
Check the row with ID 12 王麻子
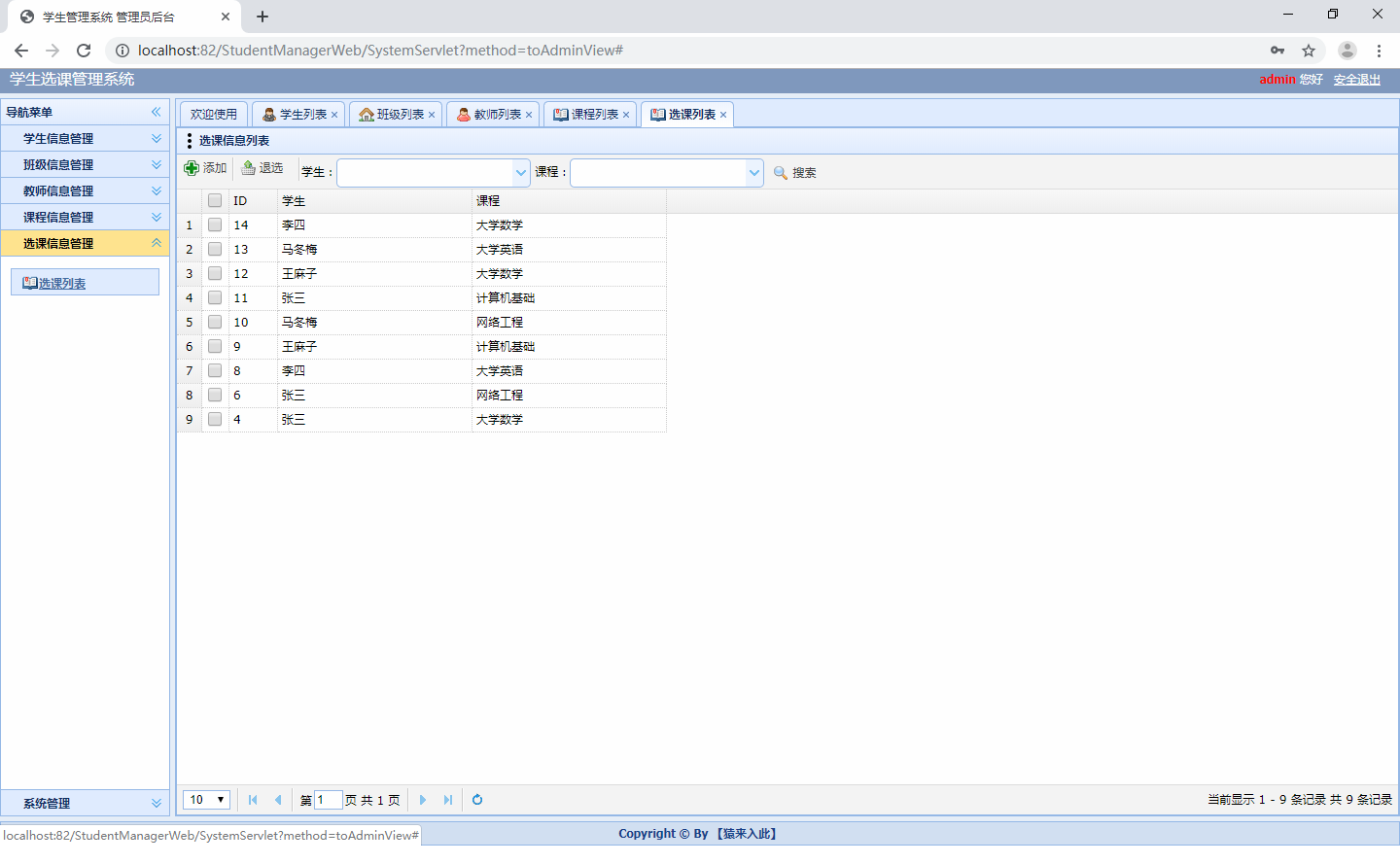pyautogui.click(x=215, y=273)
